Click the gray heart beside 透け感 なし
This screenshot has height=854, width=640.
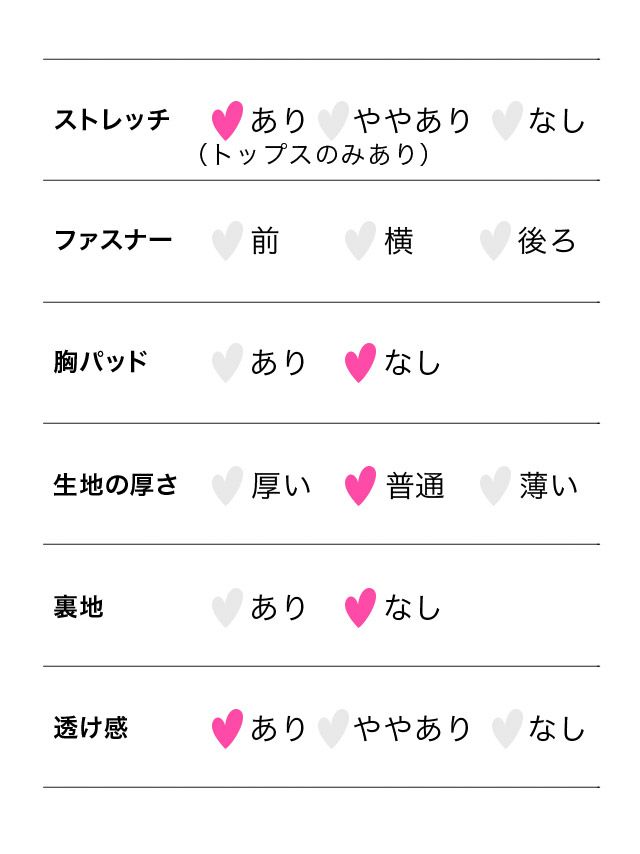507,728
